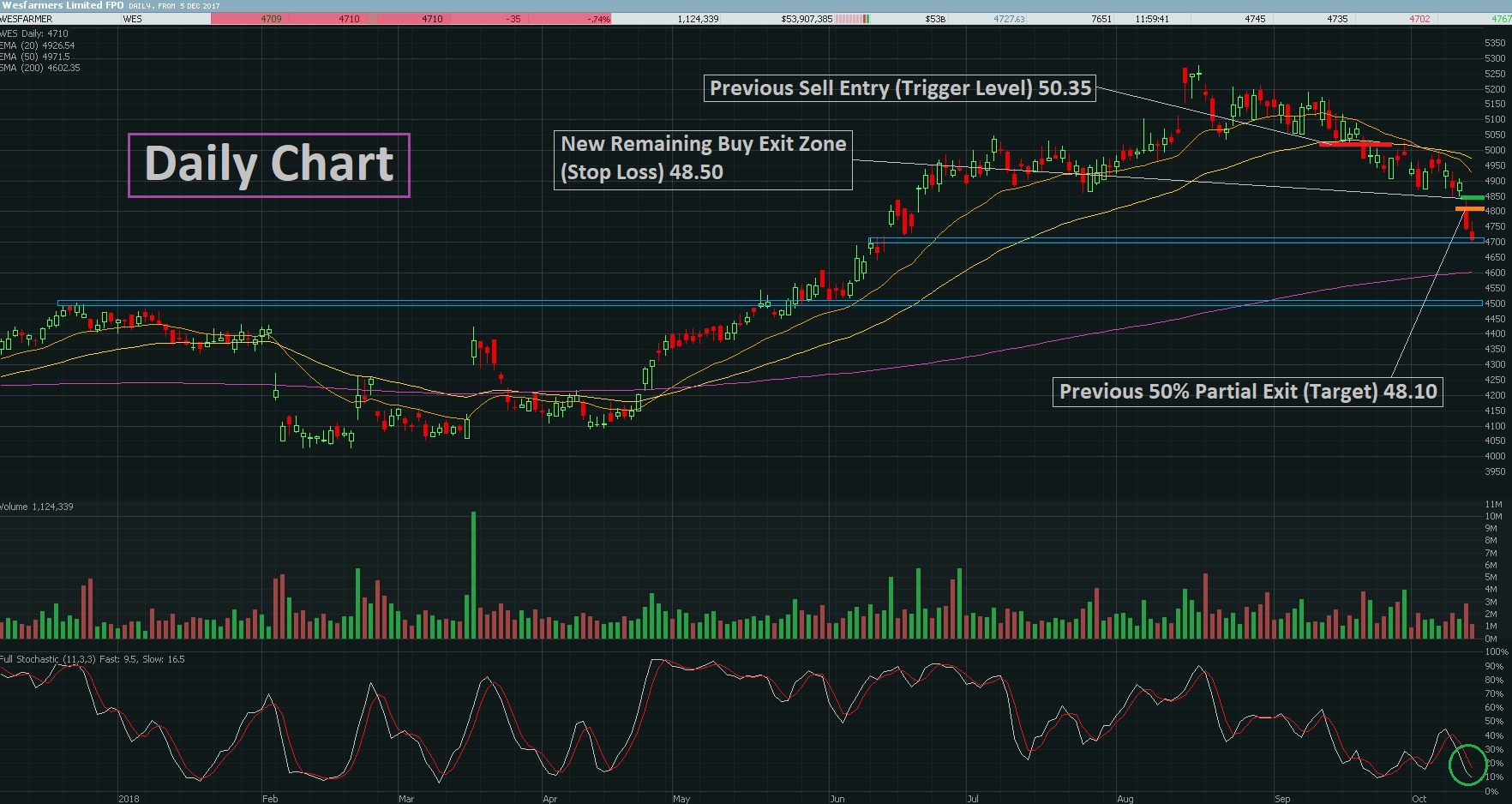1512x804 pixels.
Task: Select the EMA (50) 4971.5 indicator label
Action: tap(35, 57)
